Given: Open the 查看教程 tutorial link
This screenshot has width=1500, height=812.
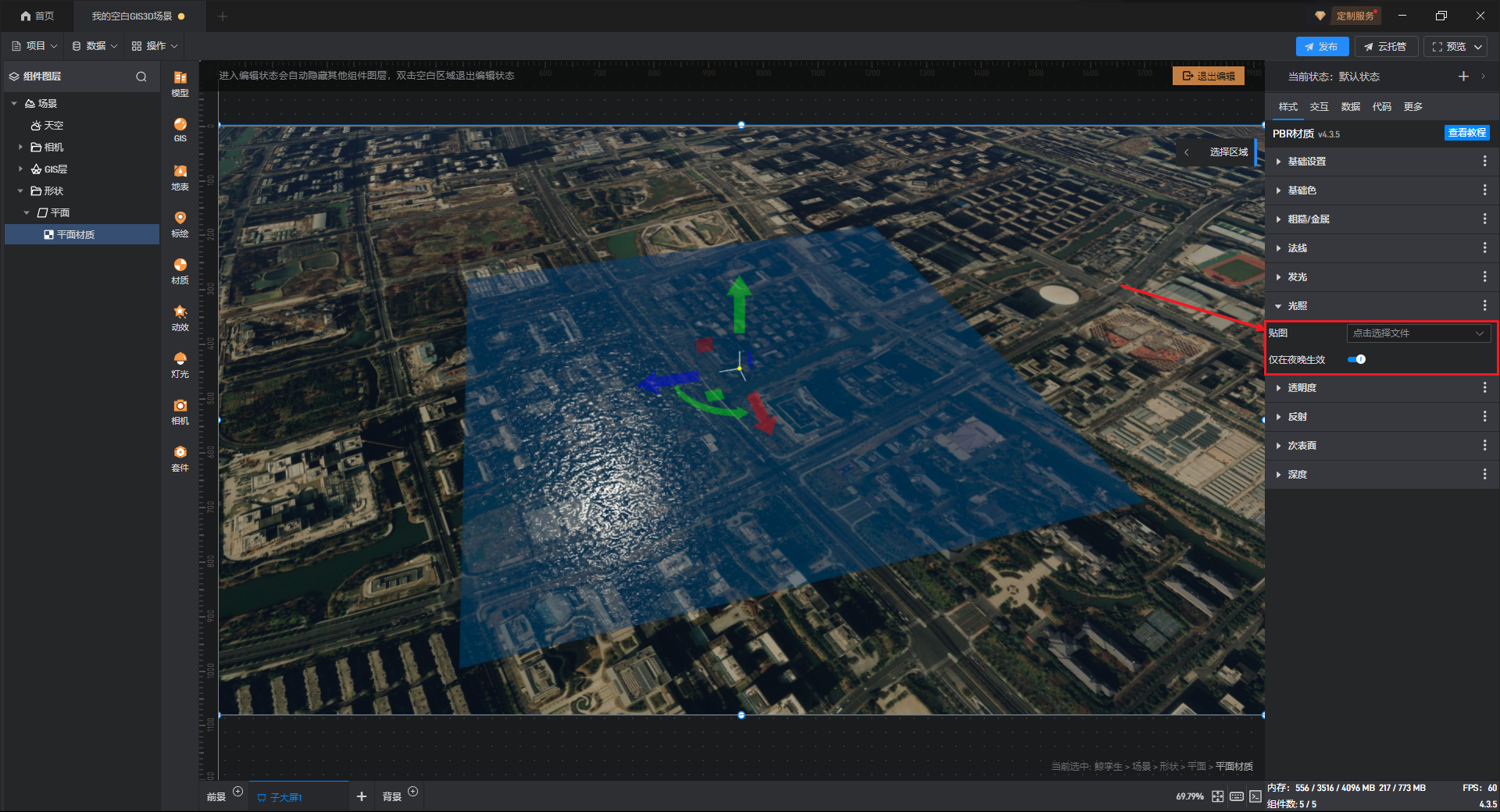Looking at the screenshot, I should [1466, 133].
